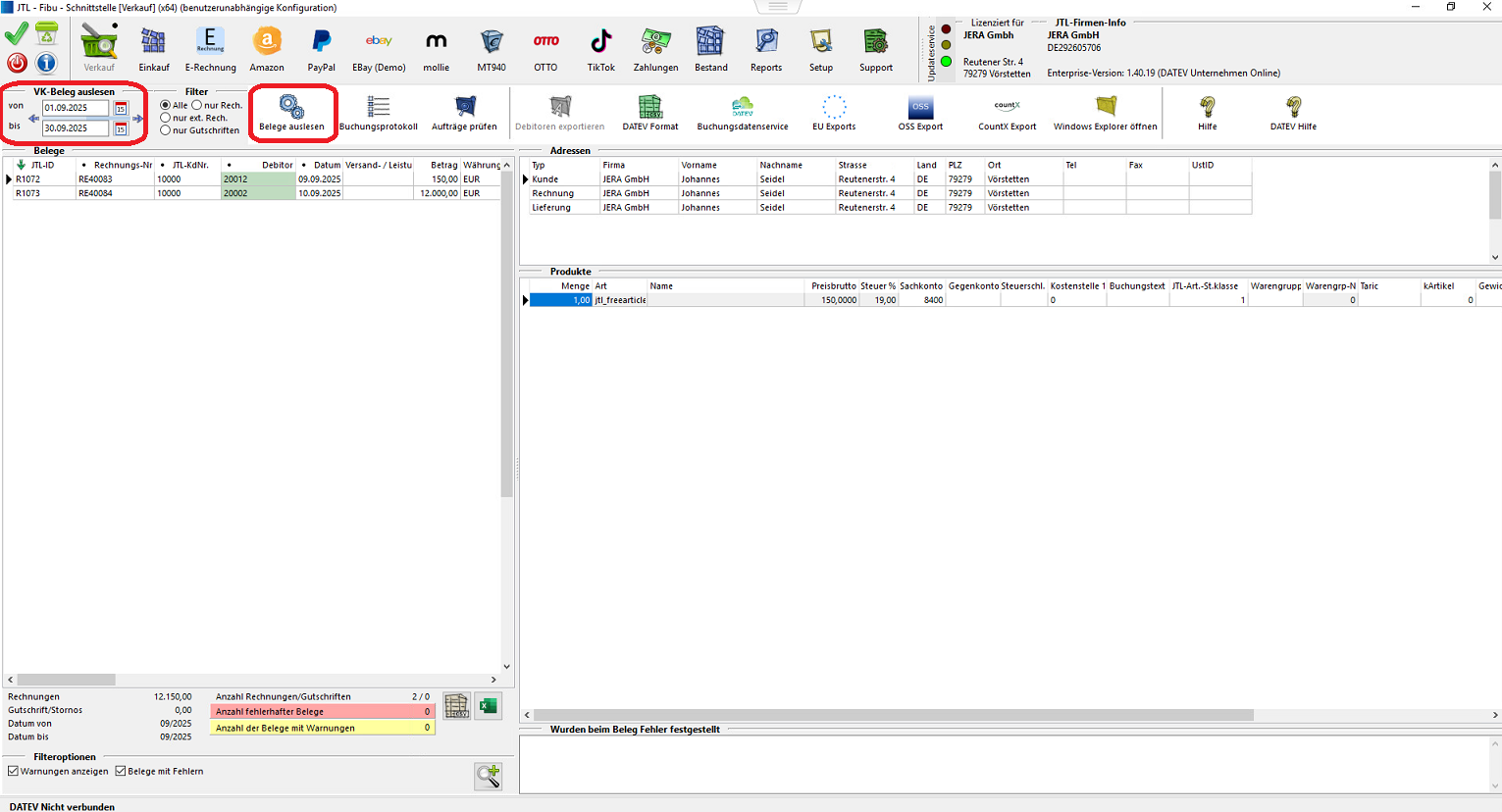
Task: Open the calendar picker for 'bis' date
Action: pyautogui.click(x=121, y=128)
